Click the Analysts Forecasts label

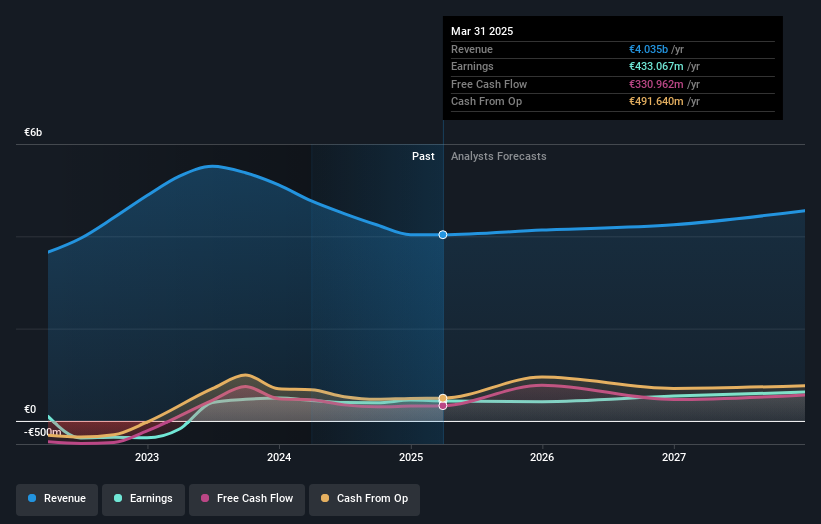498,156
